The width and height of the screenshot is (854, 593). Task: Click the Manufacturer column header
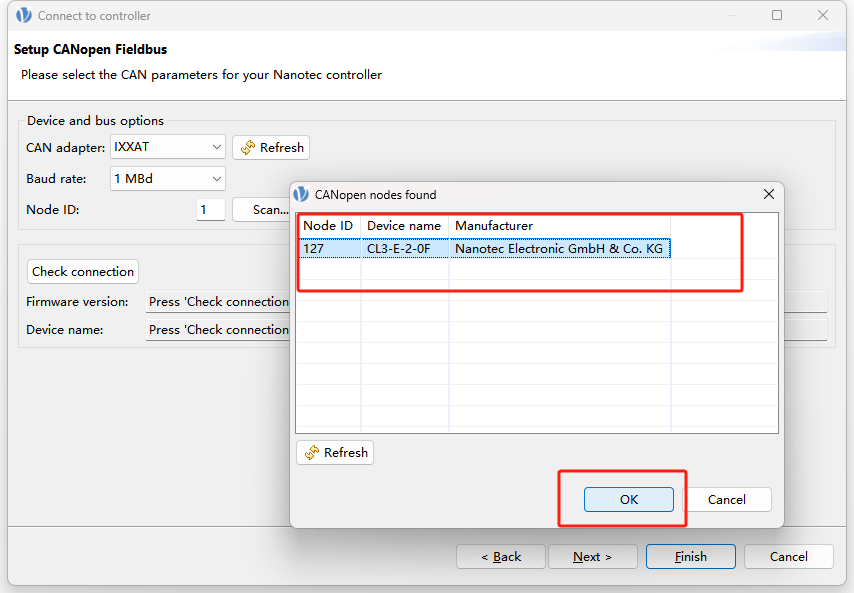tap(559, 225)
